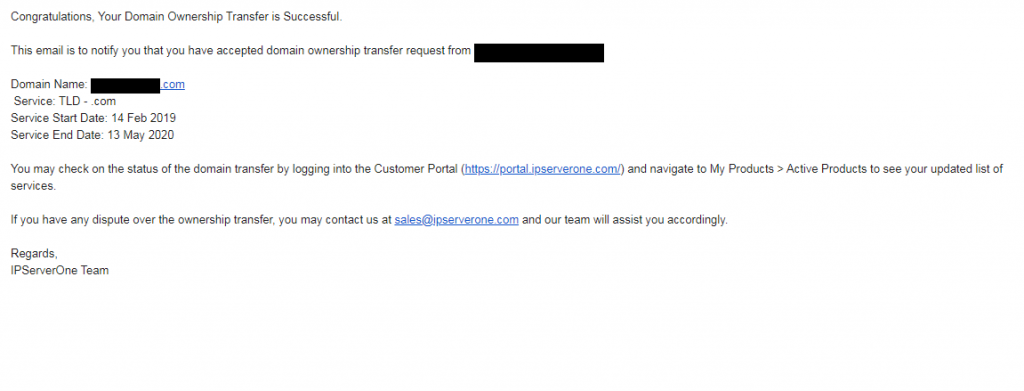Click the IPServerOne Team signature
The height and width of the screenshot is (391, 1024).
click(59, 270)
